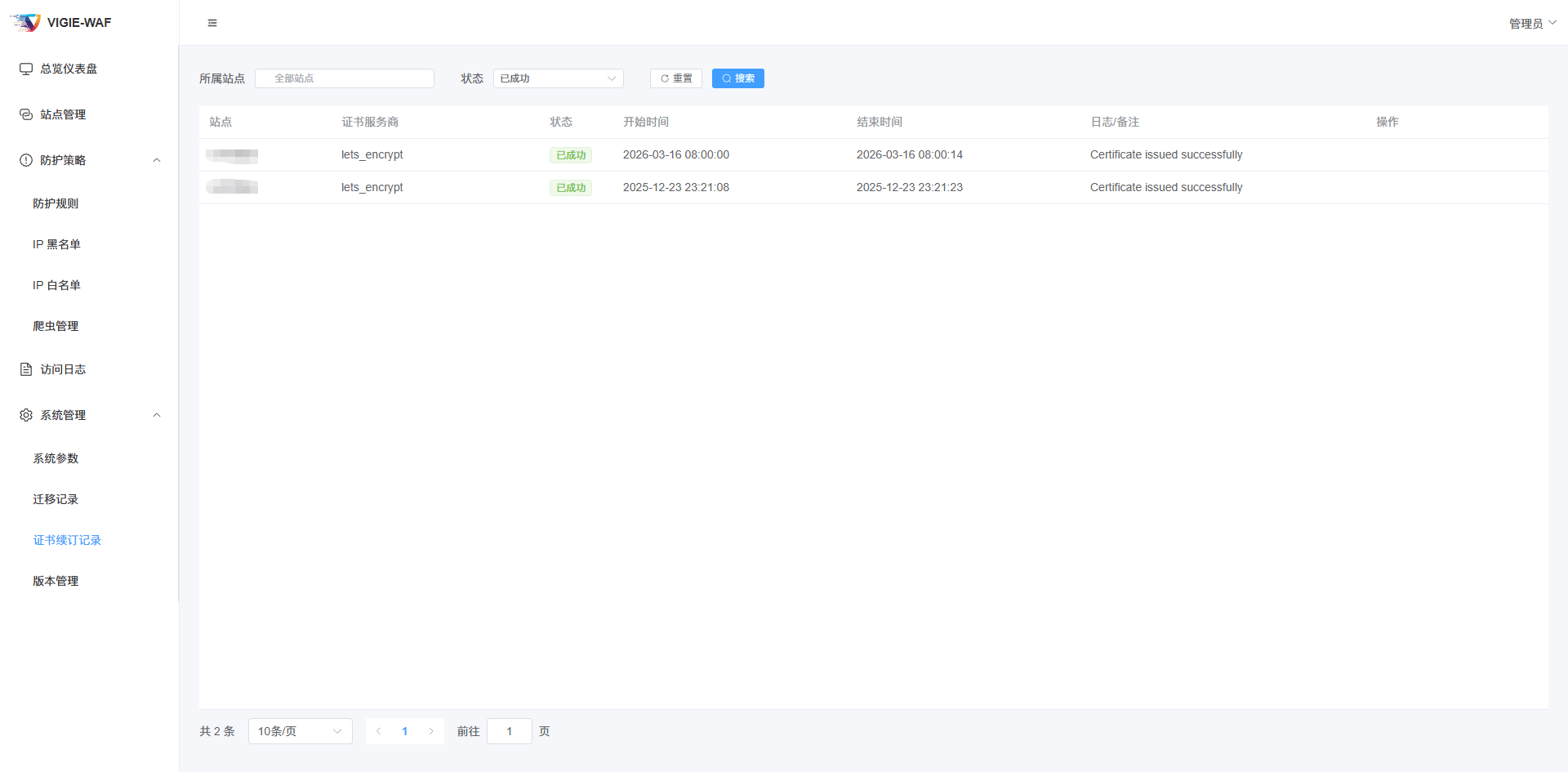Image resolution: width=1568 pixels, height=772 pixels.
Task: Click start time 2025-12-23 23:21:08
Action: tap(676, 187)
